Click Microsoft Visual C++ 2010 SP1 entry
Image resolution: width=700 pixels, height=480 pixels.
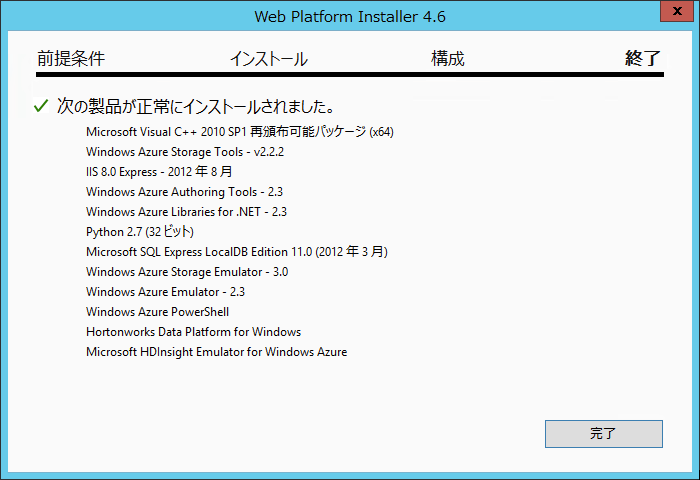(240, 132)
